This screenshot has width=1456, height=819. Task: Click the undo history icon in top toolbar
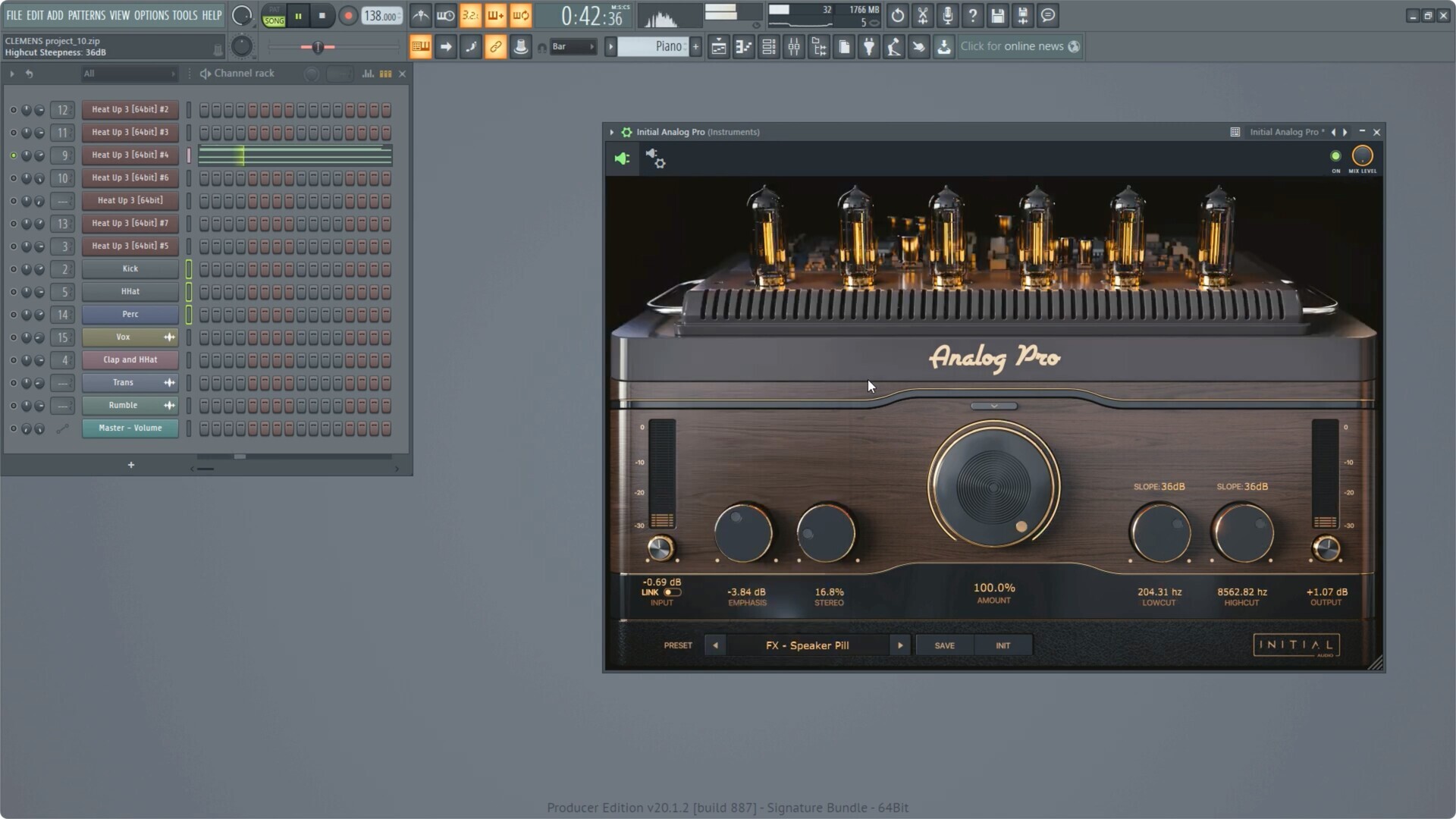coord(898,15)
